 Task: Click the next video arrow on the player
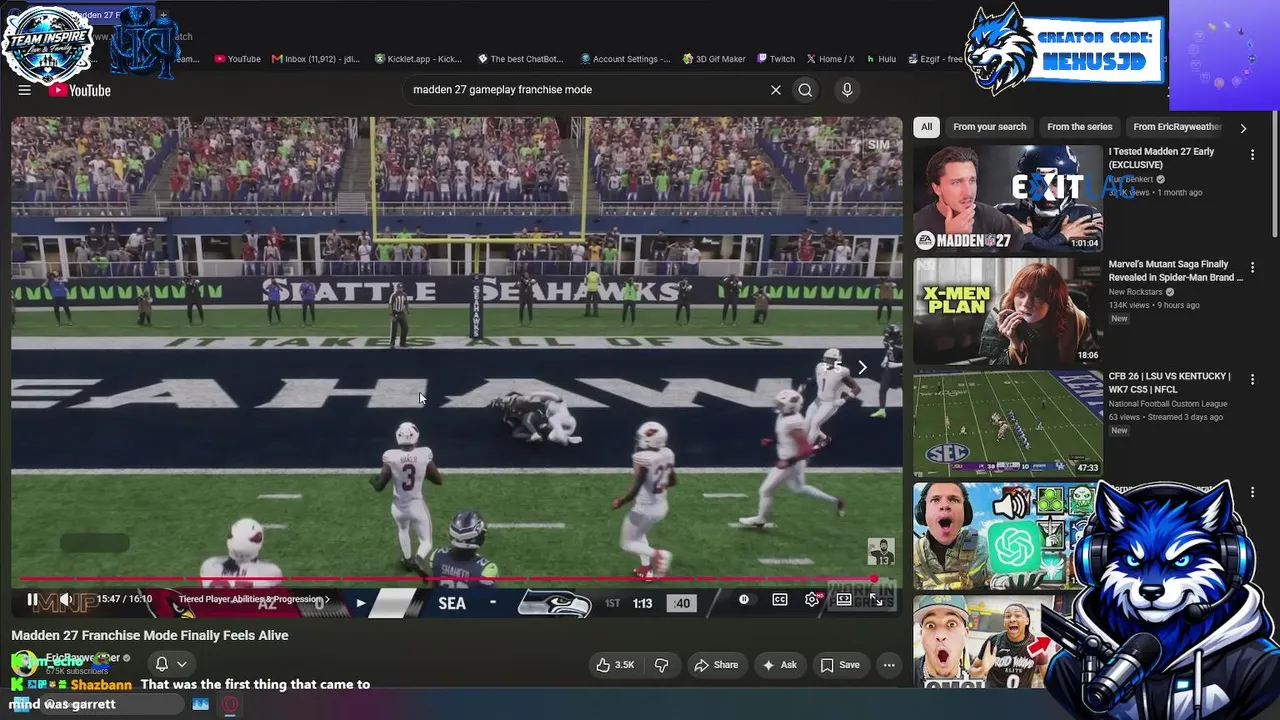pyautogui.click(x=862, y=368)
